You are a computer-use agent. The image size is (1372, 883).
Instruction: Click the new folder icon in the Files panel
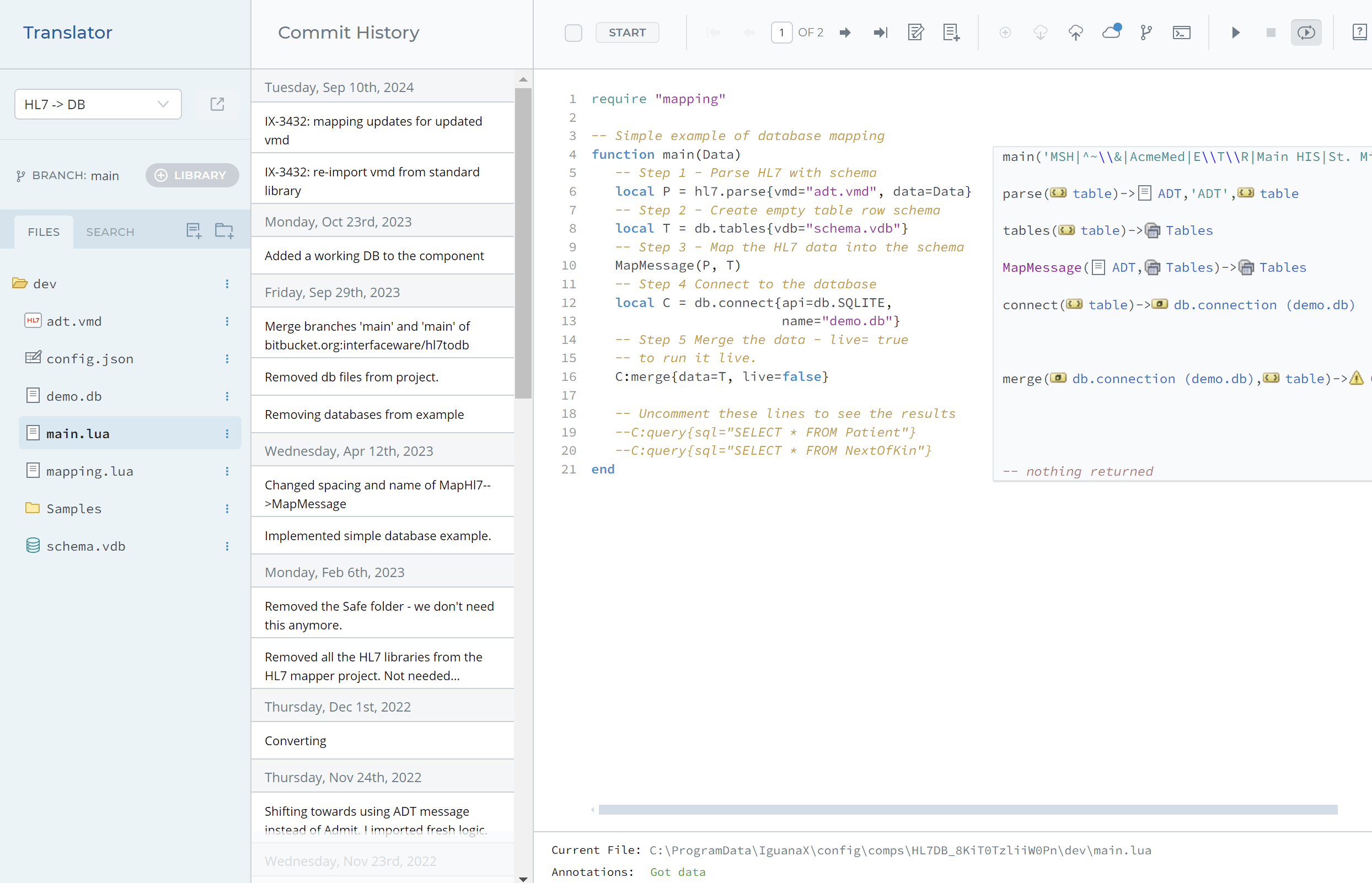(x=224, y=231)
